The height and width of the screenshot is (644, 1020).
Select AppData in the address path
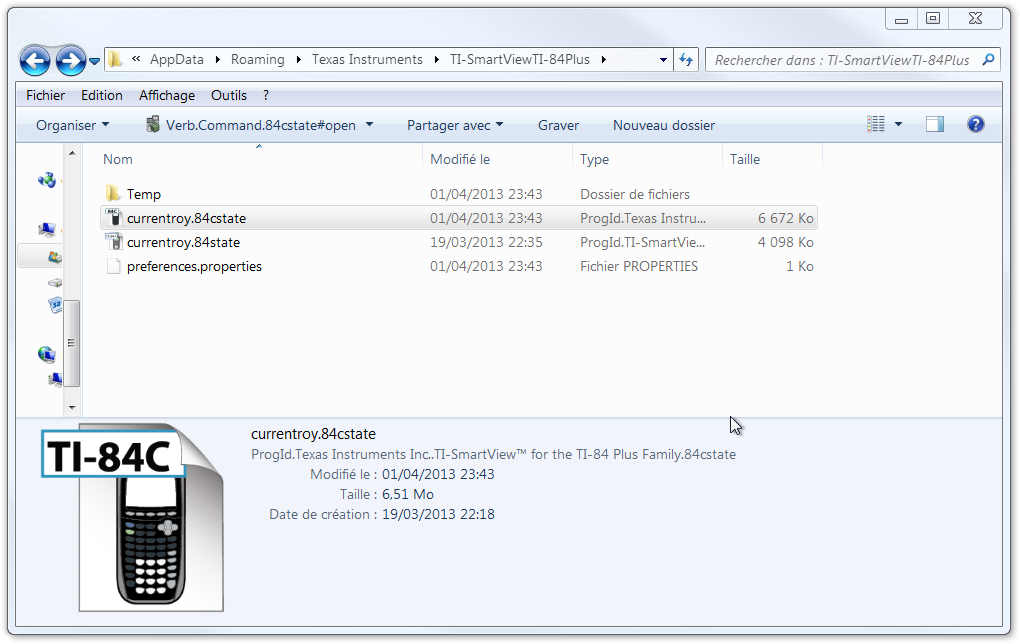pyautogui.click(x=176, y=60)
